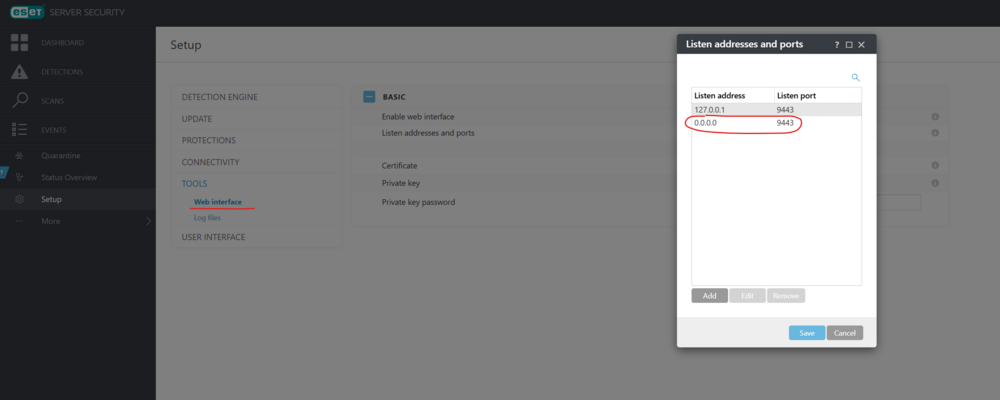Select the 0.0.0.0 listen address row
Image resolution: width=1000 pixels, height=400 pixels.
(x=777, y=123)
